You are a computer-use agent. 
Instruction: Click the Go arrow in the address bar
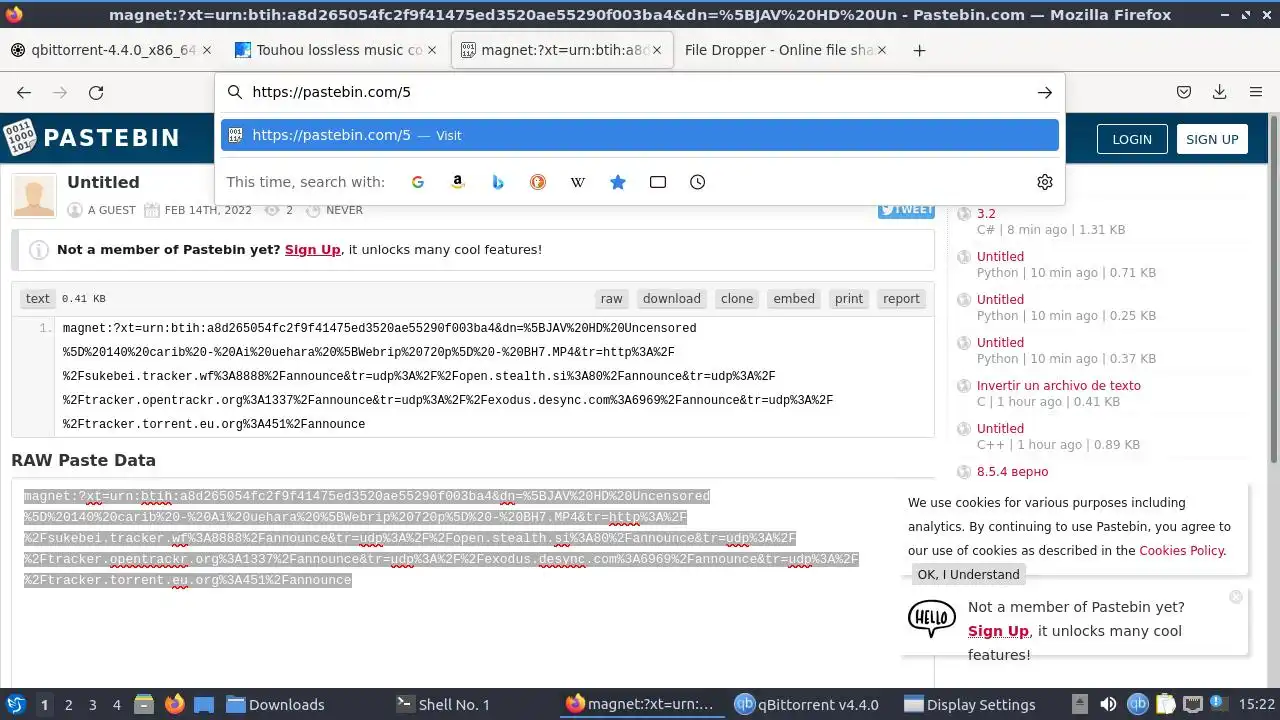coord(1044,92)
